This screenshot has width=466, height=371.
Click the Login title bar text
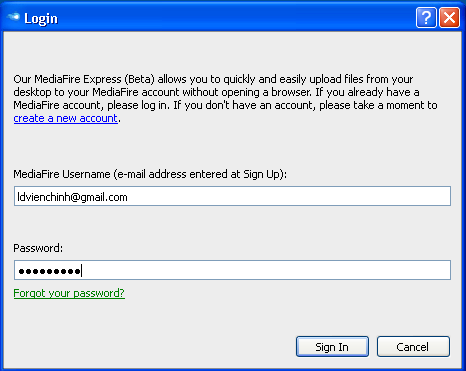tap(41, 19)
